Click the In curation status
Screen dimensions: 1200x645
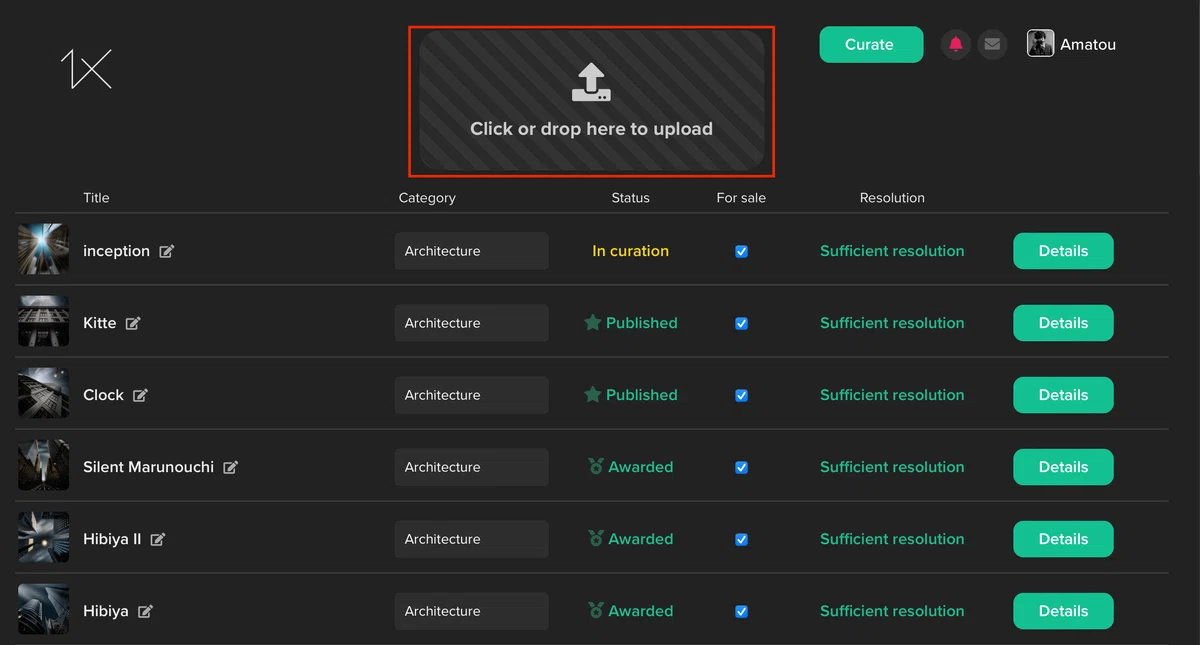(x=630, y=251)
